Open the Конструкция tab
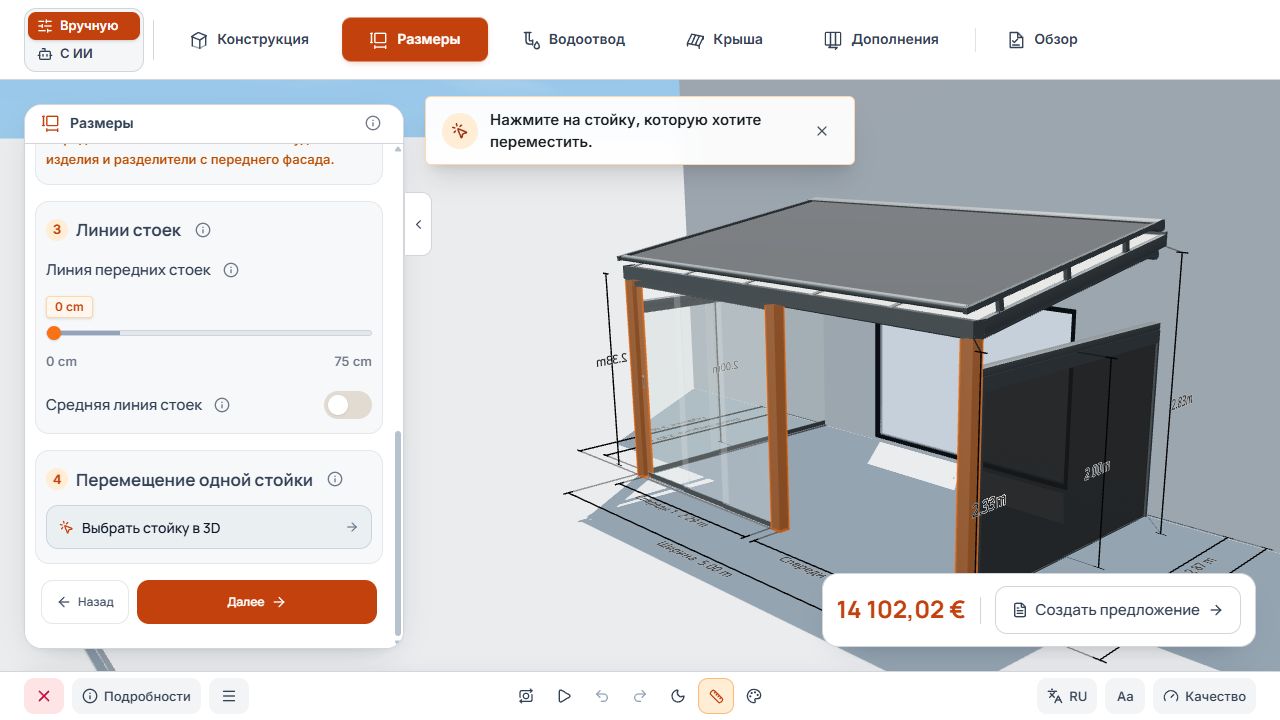This screenshot has height=720, width=1280. click(249, 40)
